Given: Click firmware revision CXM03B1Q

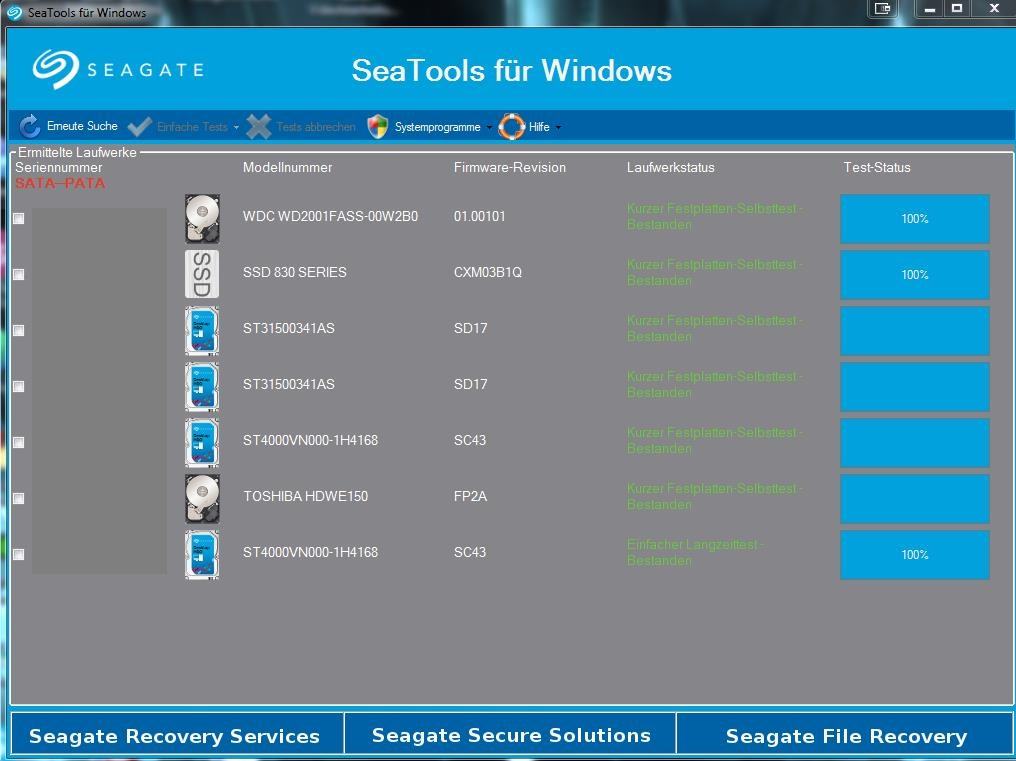Looking at the screenshot, I should click(x=487, y=272).
